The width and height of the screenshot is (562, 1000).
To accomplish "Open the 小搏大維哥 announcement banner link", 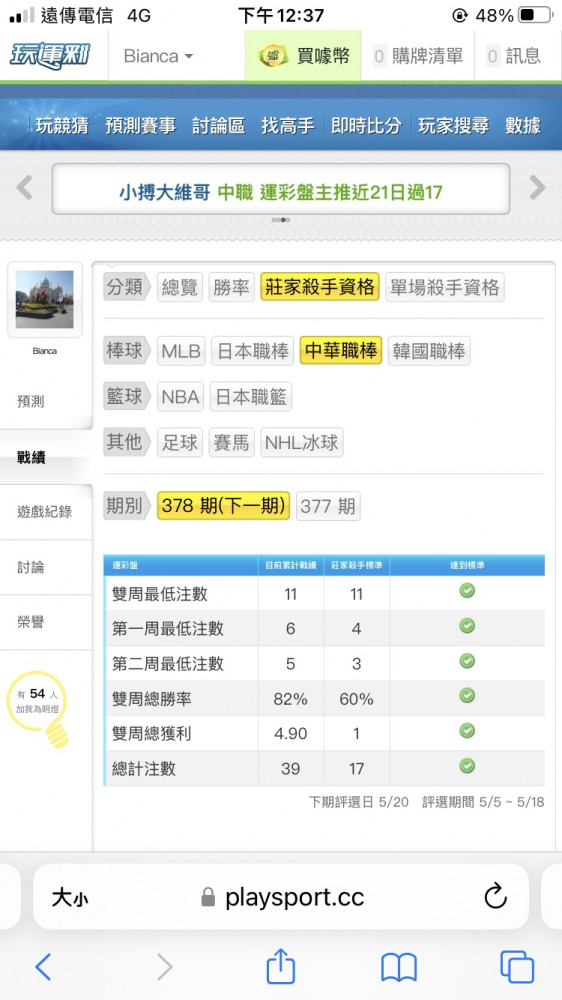I will (x=281, y=192).
